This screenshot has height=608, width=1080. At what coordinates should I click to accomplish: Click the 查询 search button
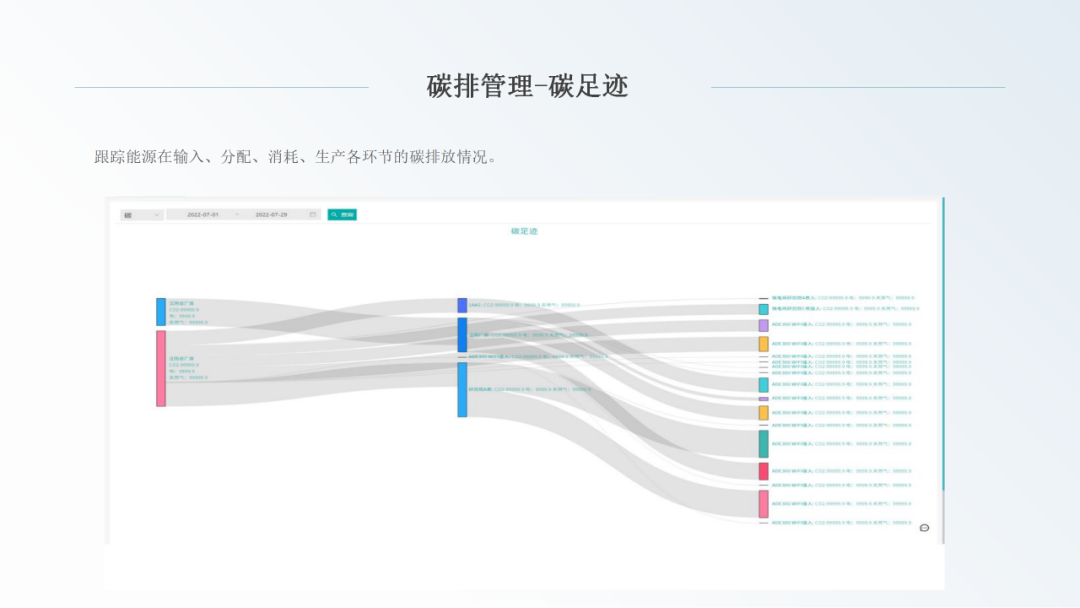[344, 213]
